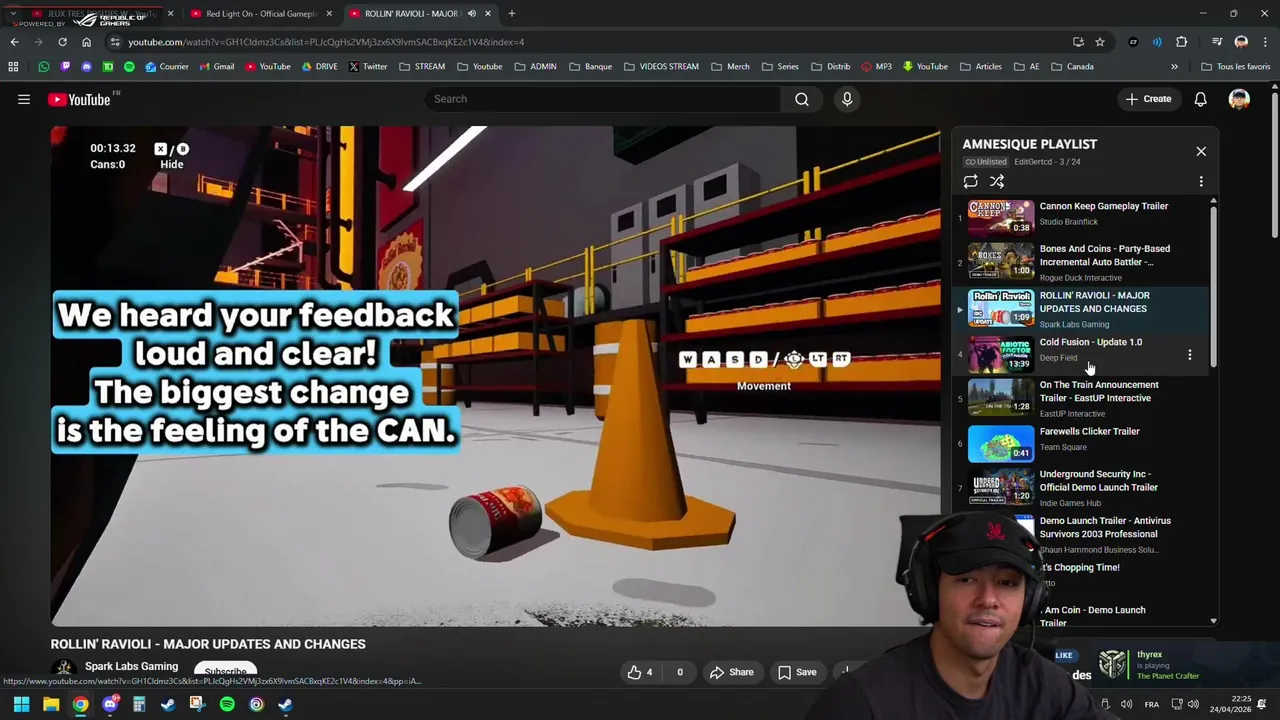
Task: Open Discord from the taskbar
Action: [110, 705]
